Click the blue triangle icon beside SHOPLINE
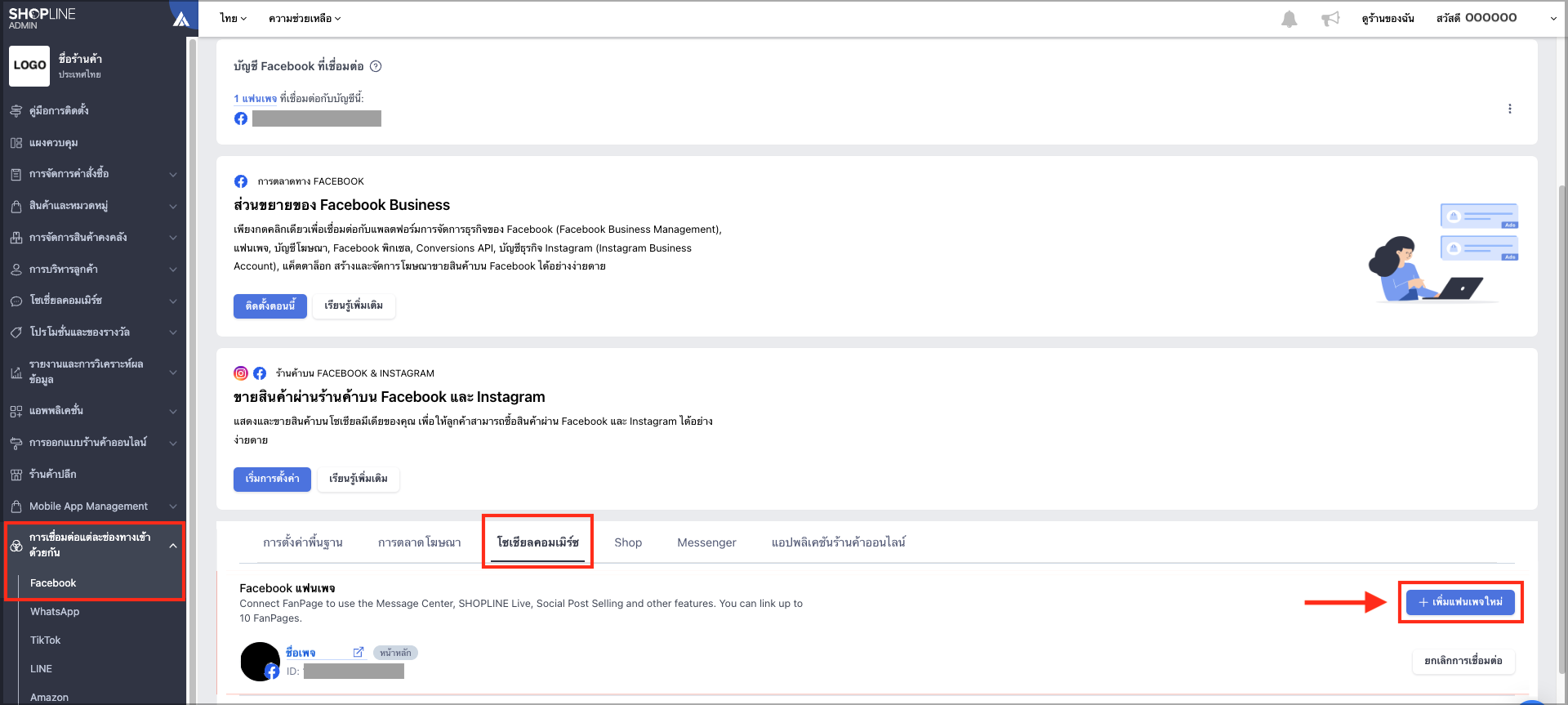The image size is (1568, 705). (x=181, y=19)
